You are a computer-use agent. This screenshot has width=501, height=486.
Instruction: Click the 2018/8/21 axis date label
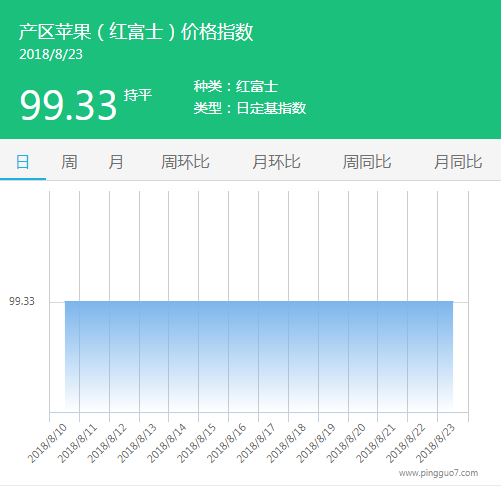point(376,444)
